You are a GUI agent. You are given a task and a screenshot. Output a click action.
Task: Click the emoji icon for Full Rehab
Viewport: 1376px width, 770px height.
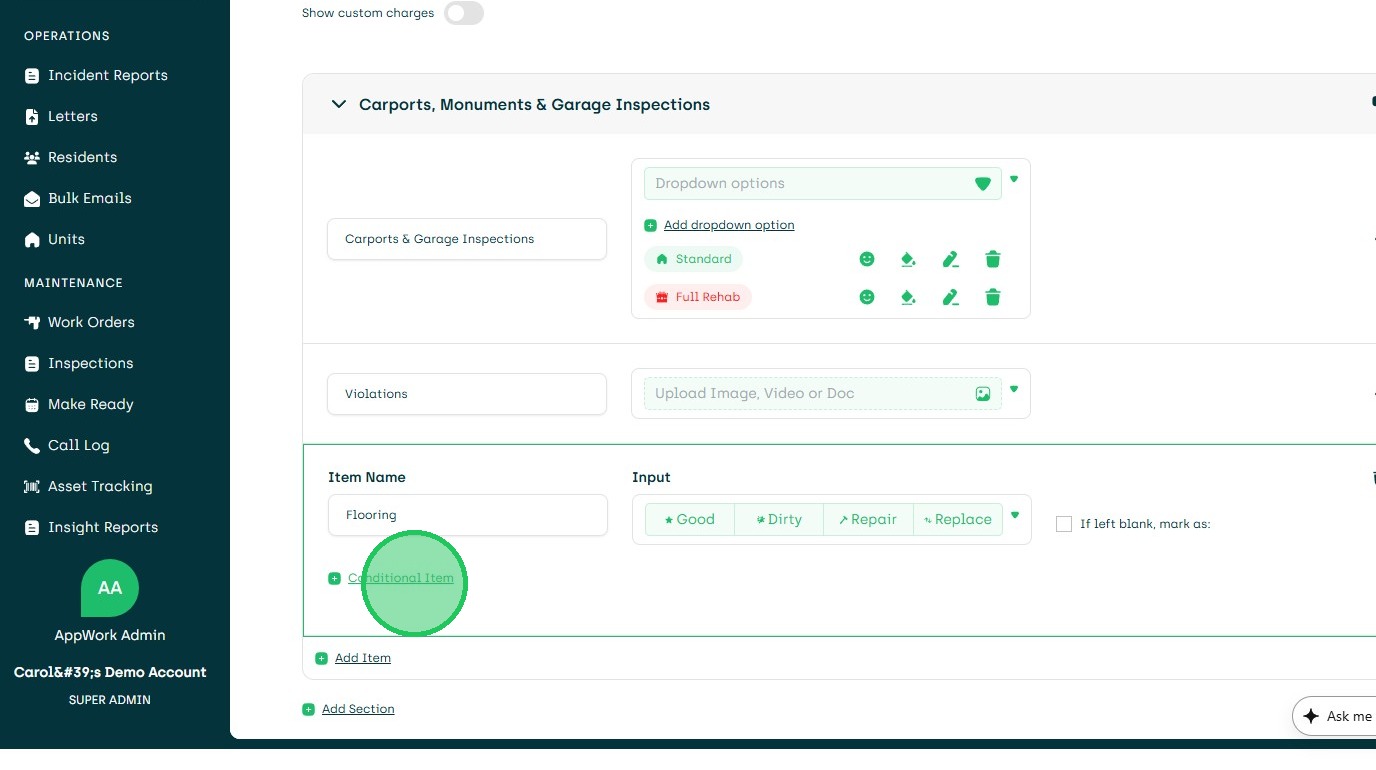(867, 297)
